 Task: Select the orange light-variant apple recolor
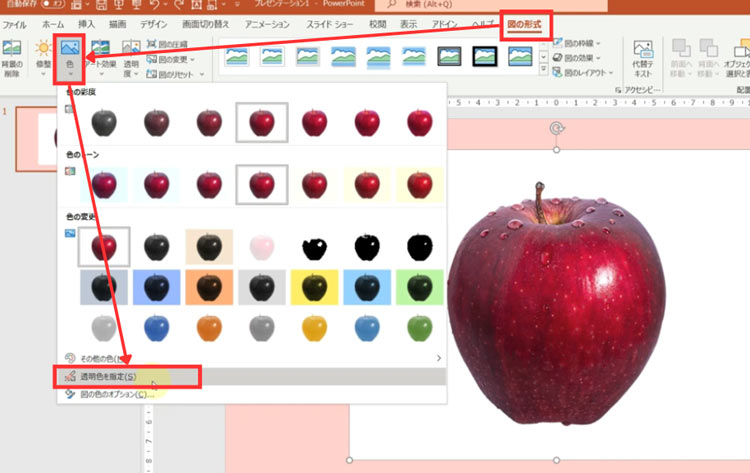coord(209,329)
